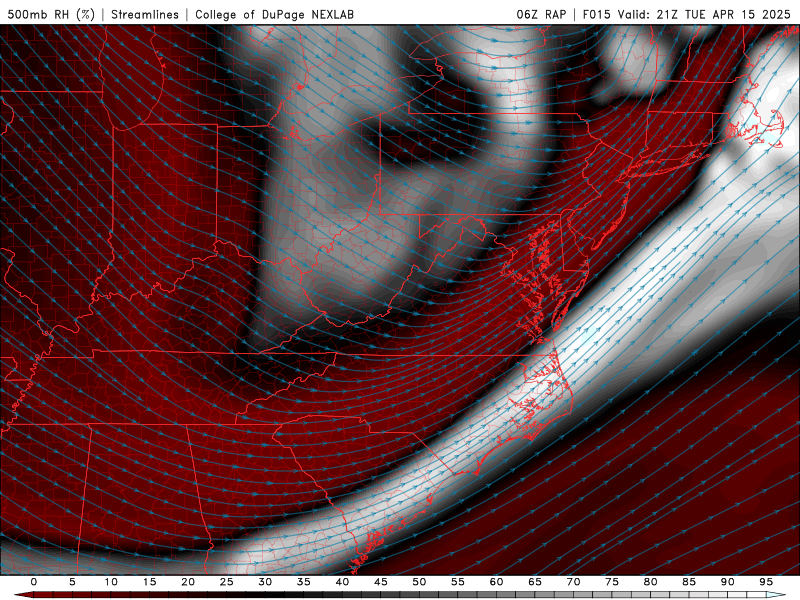800x600 pixels.
Task: Select the "06Z RAP" model run label
Action: pyautogui.click(x=541, y=14)
